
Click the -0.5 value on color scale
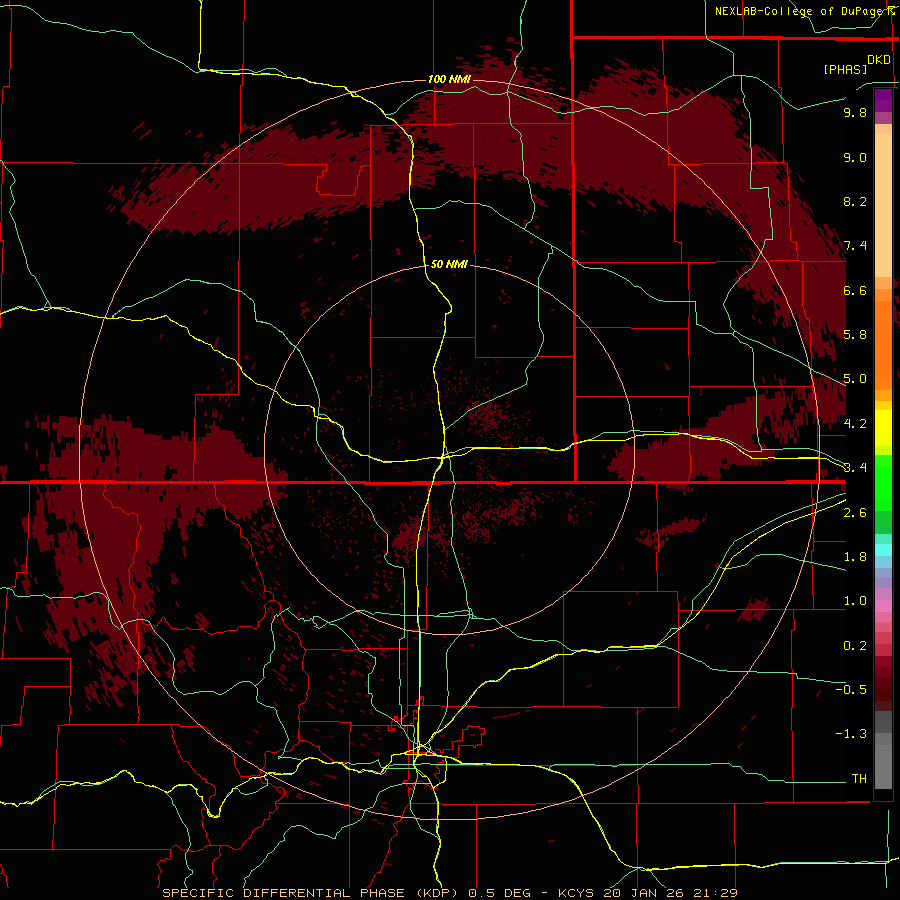[851, 690]
